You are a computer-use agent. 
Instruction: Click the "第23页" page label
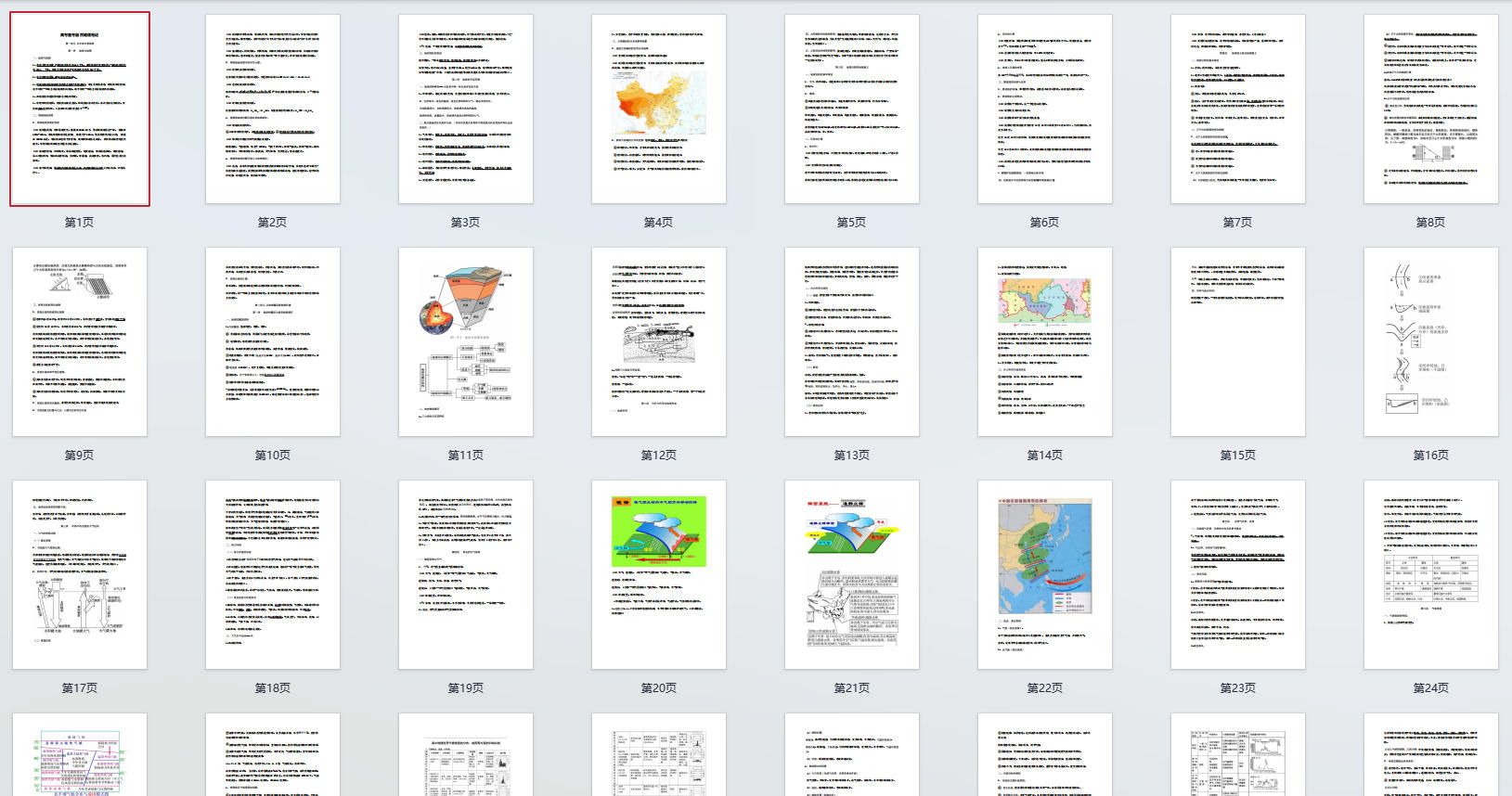(1237, 688)
